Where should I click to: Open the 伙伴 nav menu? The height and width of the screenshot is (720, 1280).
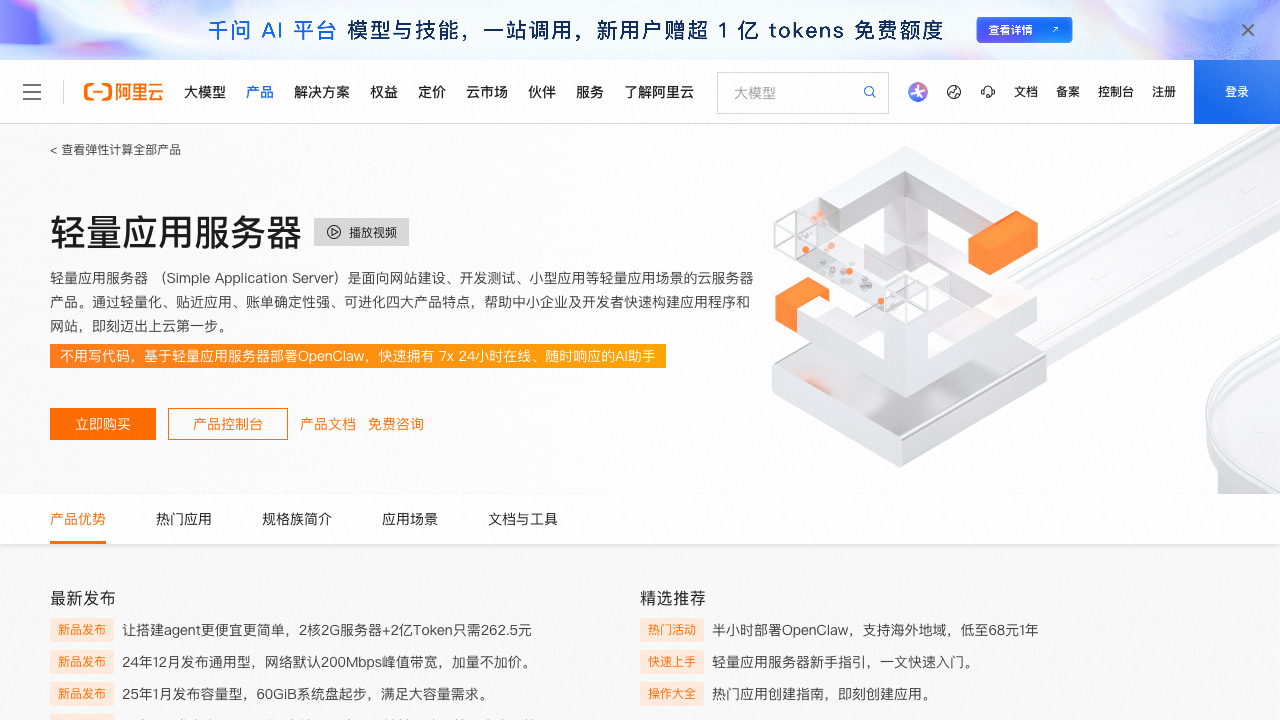click(x=542, y=92)
